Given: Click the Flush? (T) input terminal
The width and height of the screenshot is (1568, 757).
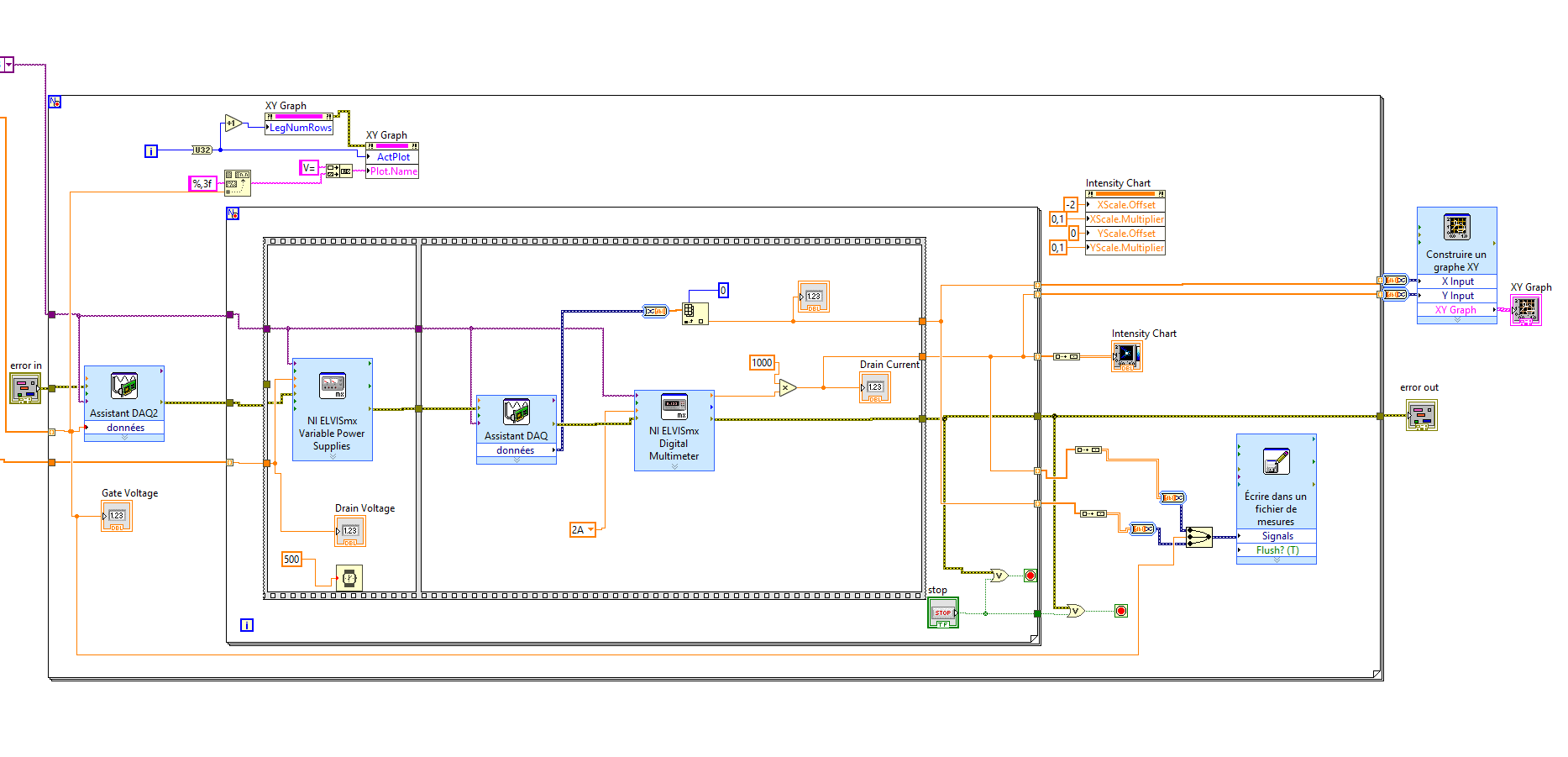Looking at the screenshot, I should (1277, 550).
